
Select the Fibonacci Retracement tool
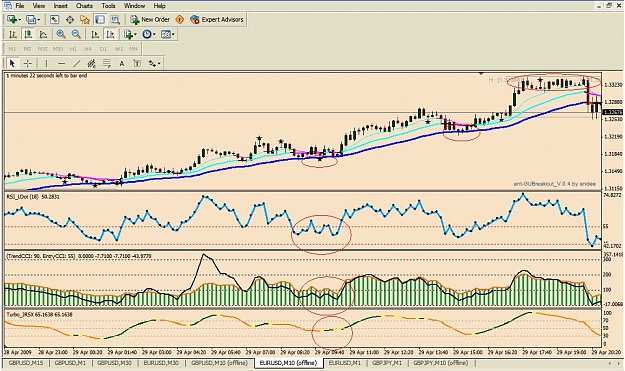pos(106,63)
